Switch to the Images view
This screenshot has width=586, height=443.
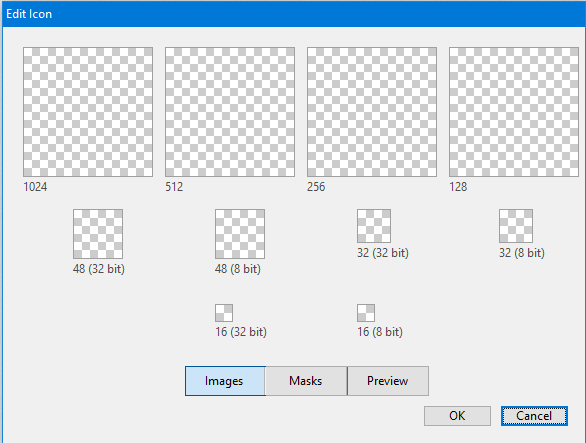click(x=225, y=381)
